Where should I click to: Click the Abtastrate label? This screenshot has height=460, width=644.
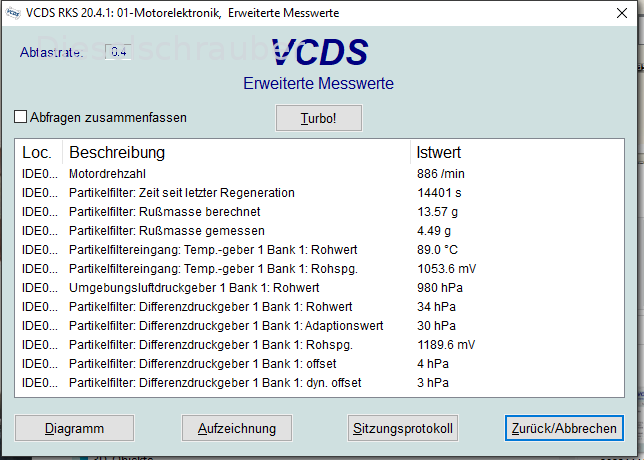pyautogui.click(x=51, y=53)
